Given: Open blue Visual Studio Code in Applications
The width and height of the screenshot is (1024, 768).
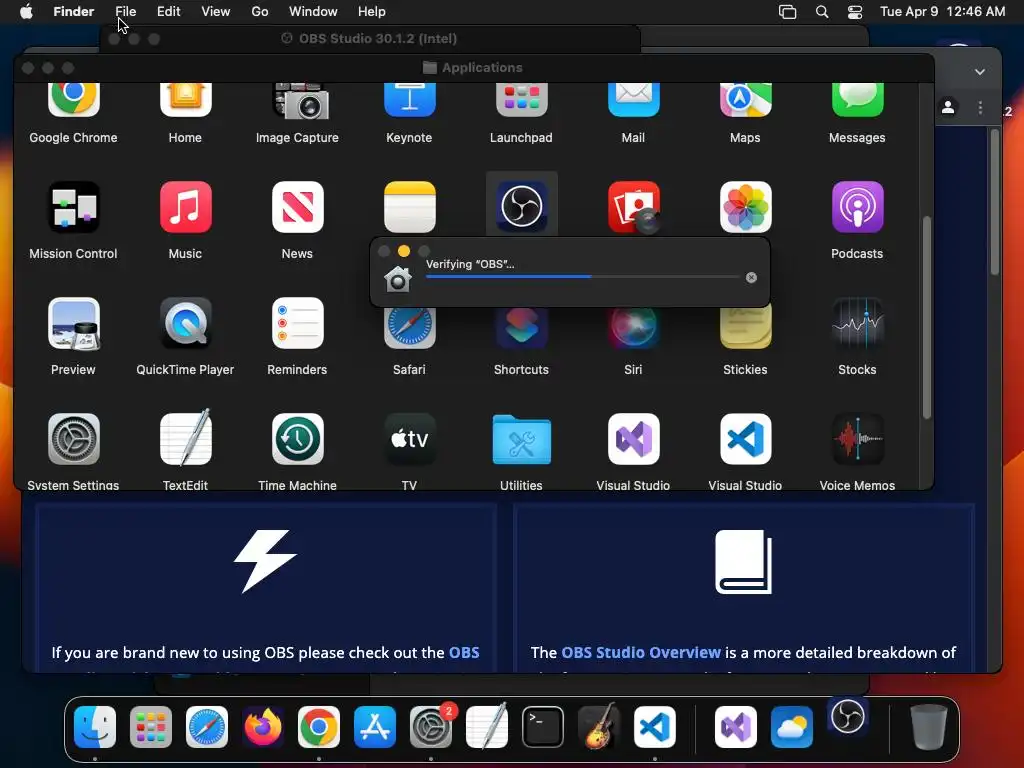Looking at the screenshot, I should click(x=745, y=440).
